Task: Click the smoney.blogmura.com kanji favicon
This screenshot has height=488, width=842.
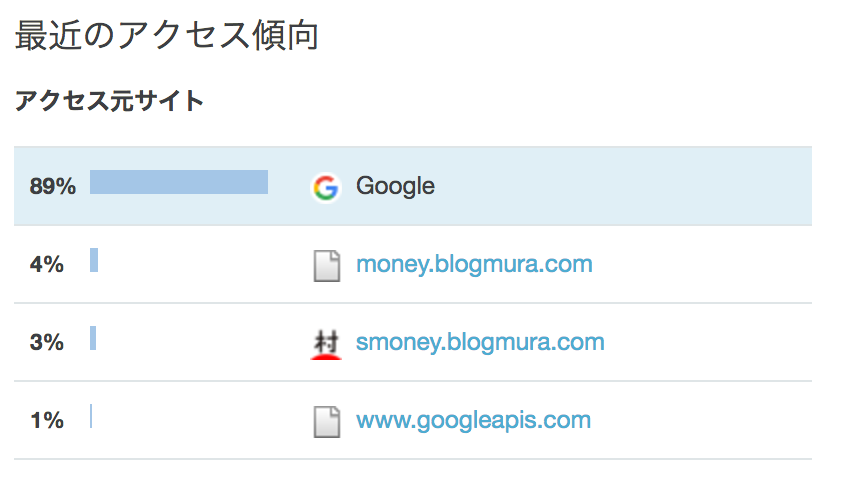Action: (x=326, y=344)
